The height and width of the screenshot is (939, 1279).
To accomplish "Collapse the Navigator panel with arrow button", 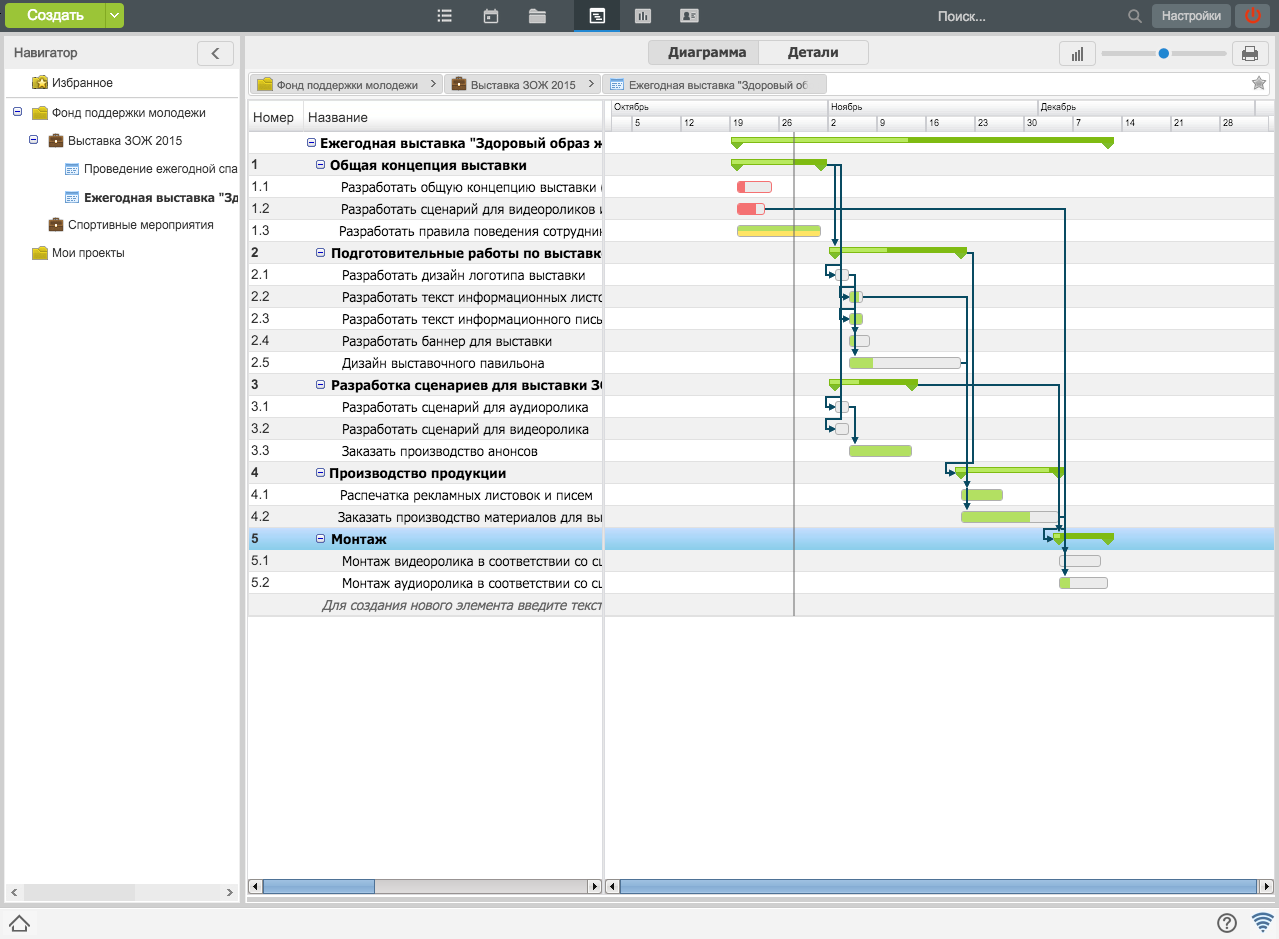I will tap(215, 53).
